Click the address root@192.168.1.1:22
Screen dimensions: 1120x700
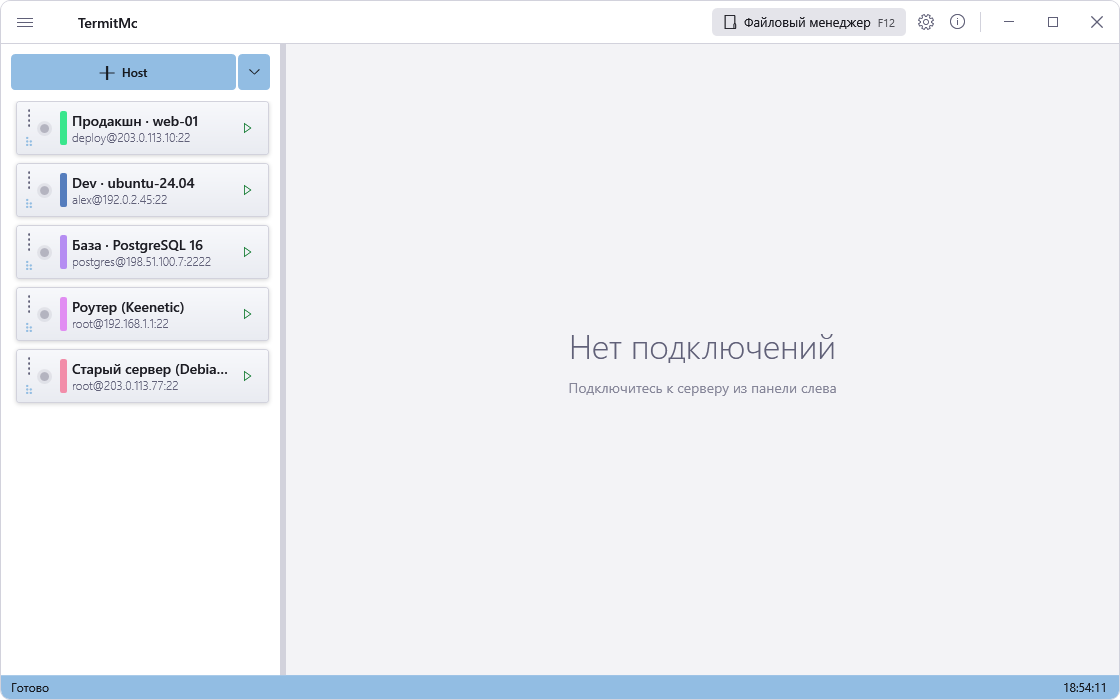(120, 324)
